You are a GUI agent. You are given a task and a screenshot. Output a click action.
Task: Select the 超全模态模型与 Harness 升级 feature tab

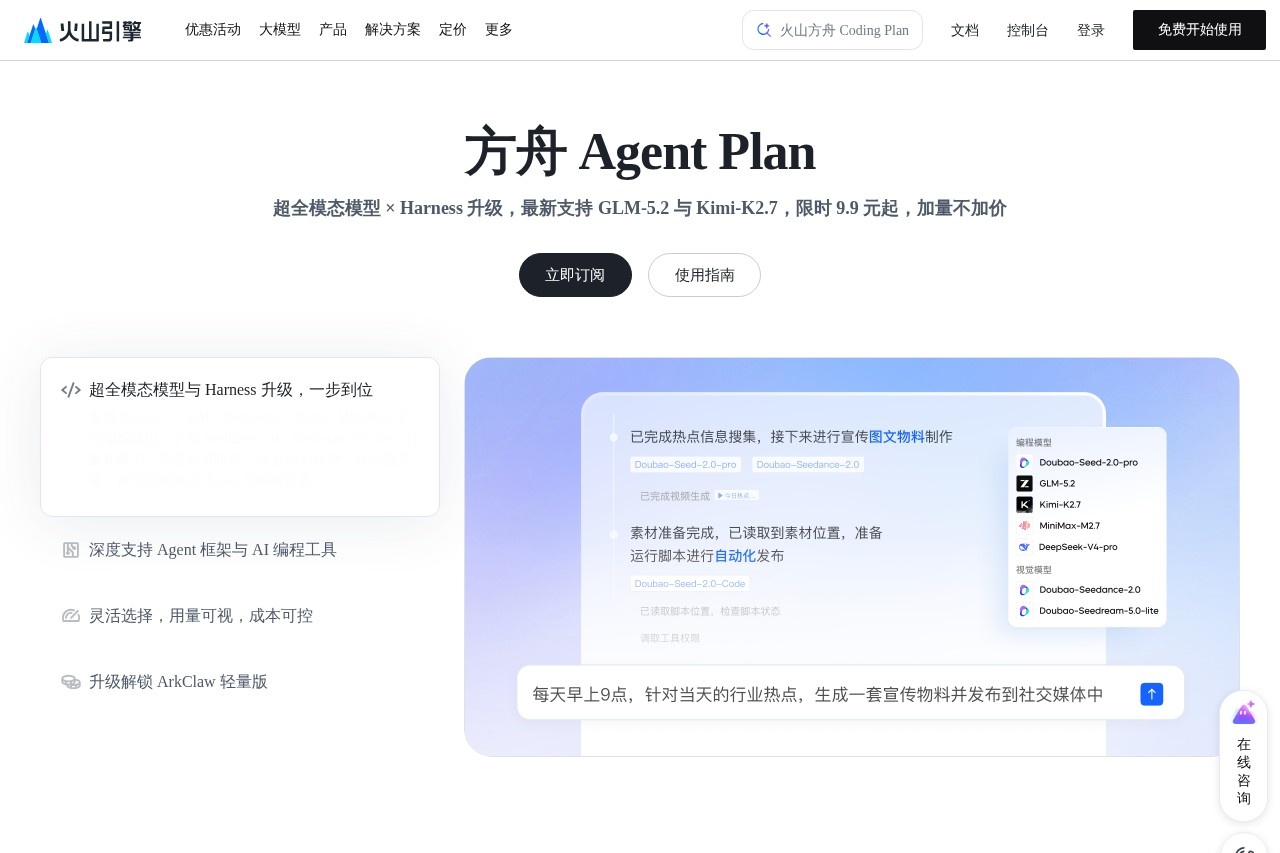pos(240,437)
